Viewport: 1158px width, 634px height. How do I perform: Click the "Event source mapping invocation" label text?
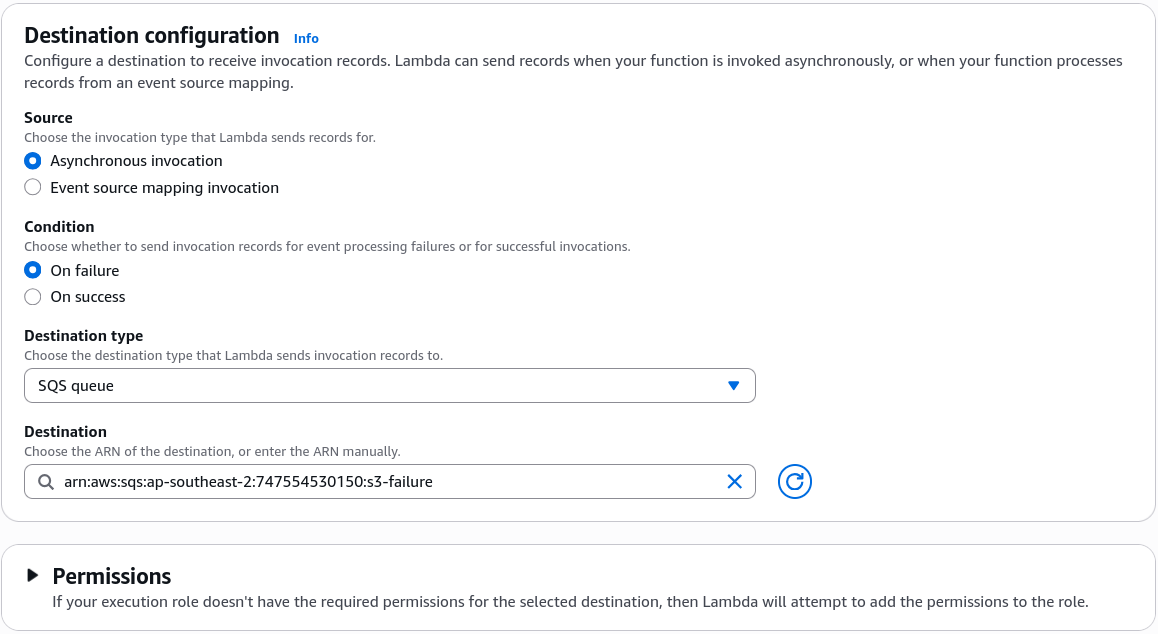[165, 188]
